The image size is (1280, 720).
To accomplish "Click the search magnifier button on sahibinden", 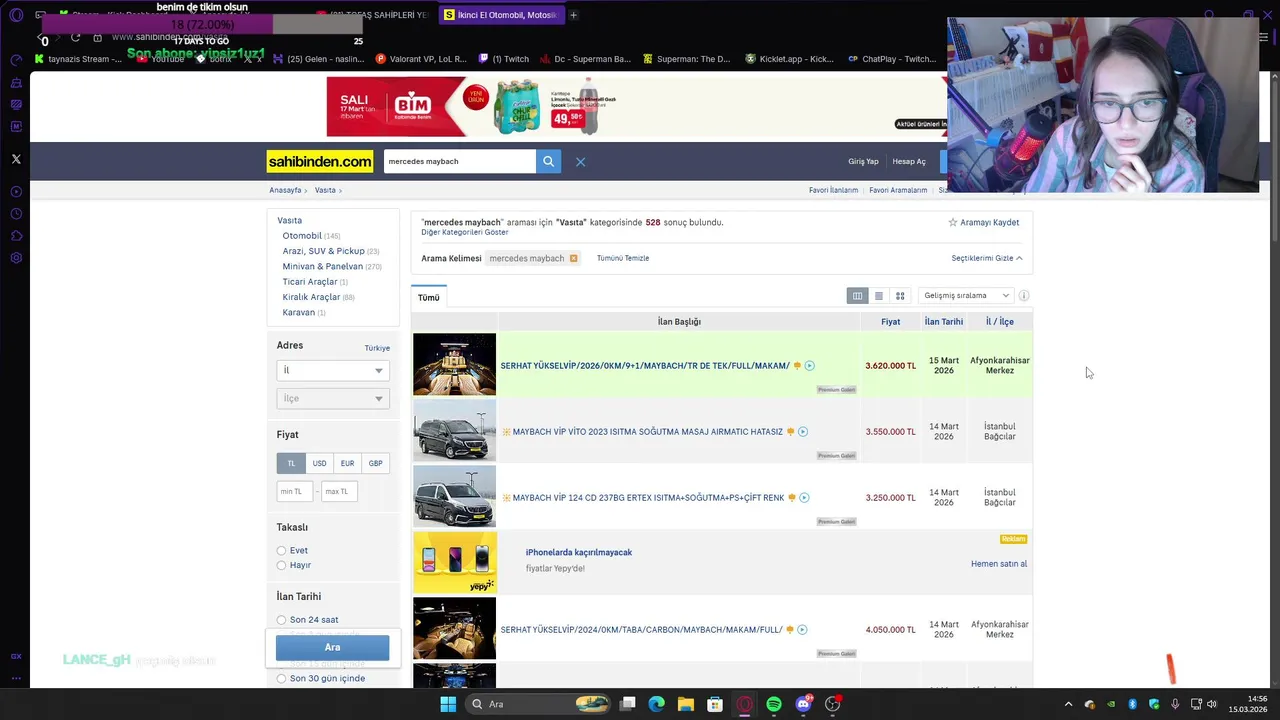I will click(548, 161).
